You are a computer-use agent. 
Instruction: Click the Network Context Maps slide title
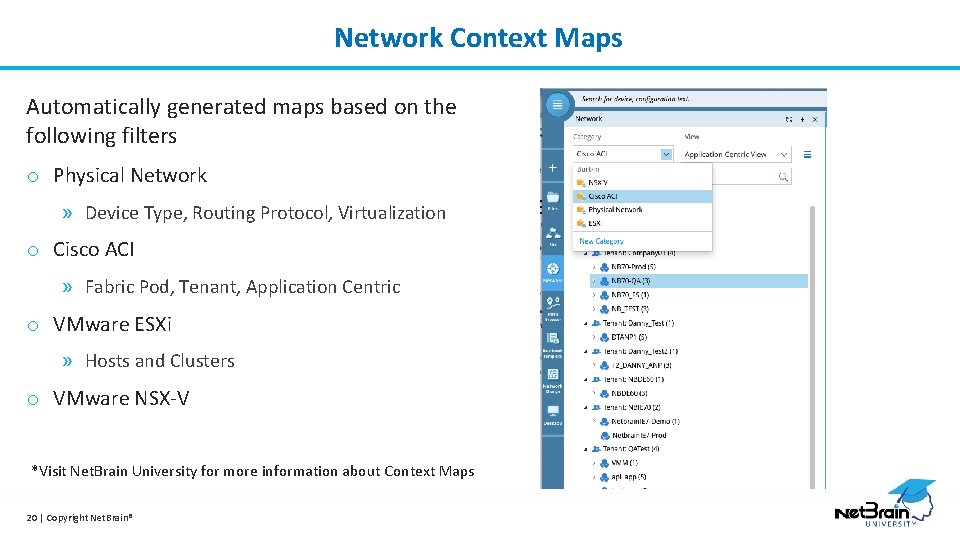(478, 37)
